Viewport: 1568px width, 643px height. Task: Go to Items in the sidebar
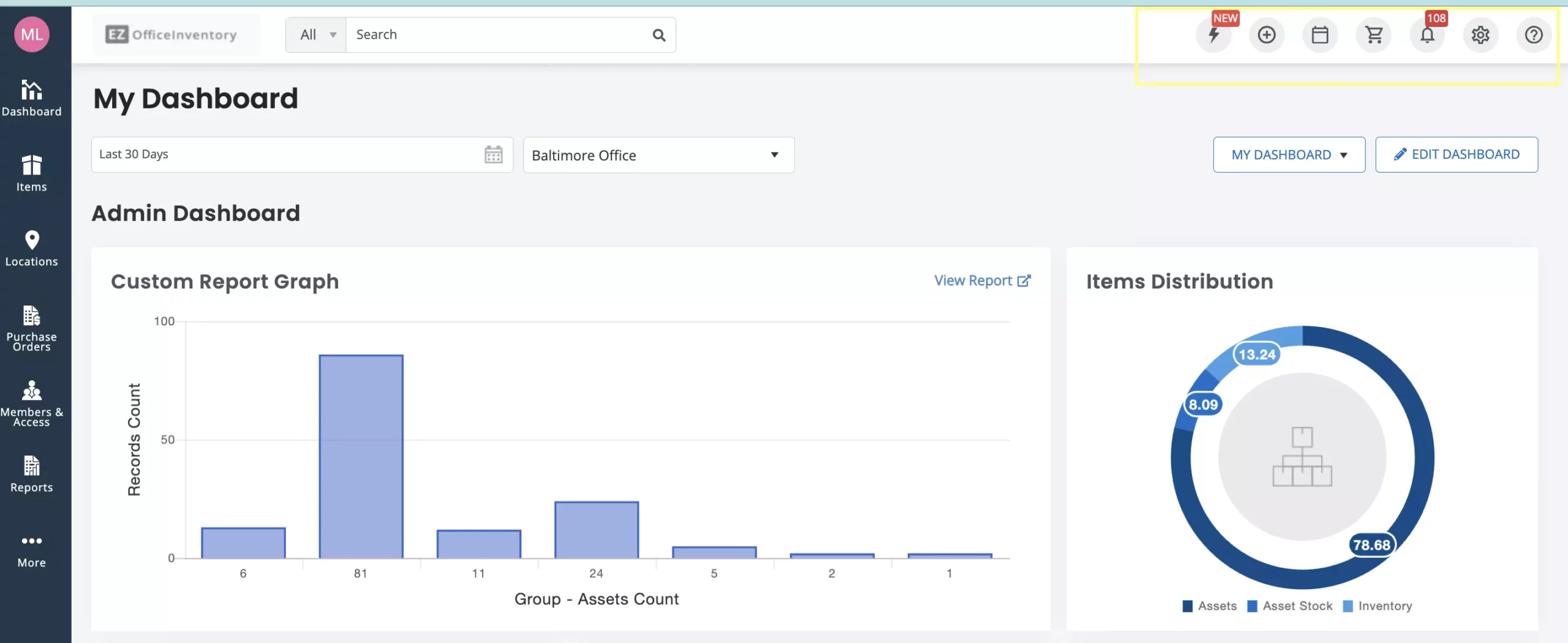click(32, 173)
